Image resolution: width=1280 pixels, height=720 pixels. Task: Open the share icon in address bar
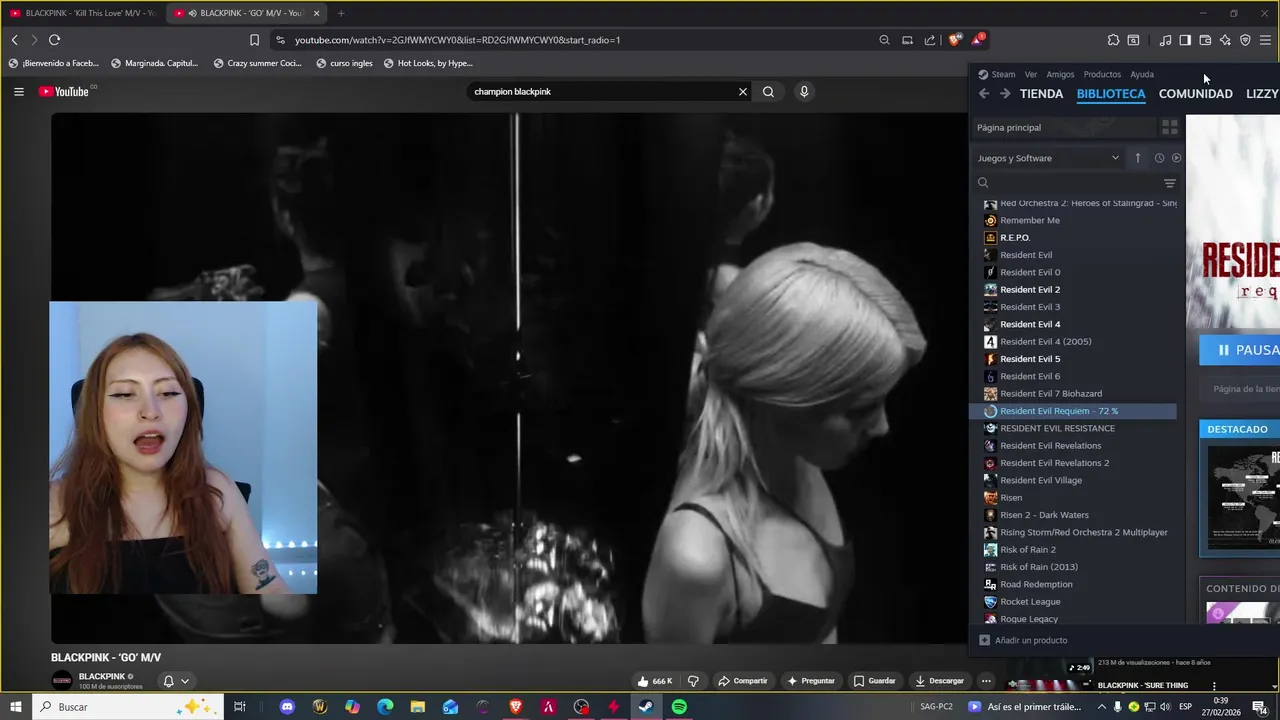click(x=930, y=40)
